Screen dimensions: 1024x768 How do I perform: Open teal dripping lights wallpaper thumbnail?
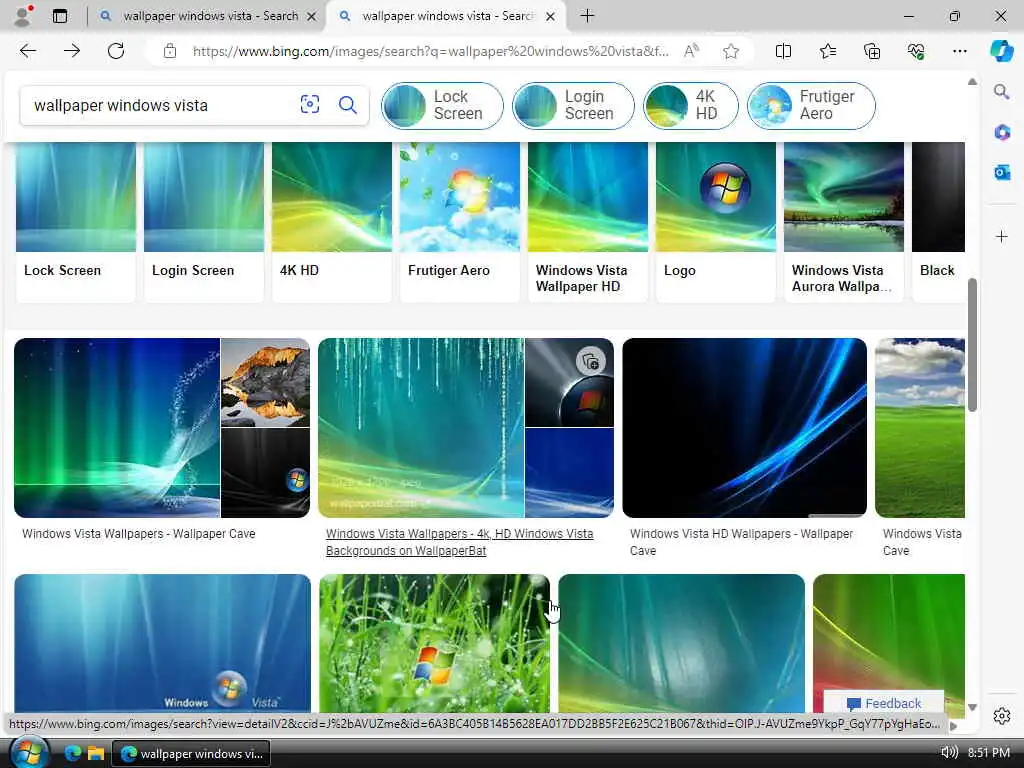tap(421, 428)
